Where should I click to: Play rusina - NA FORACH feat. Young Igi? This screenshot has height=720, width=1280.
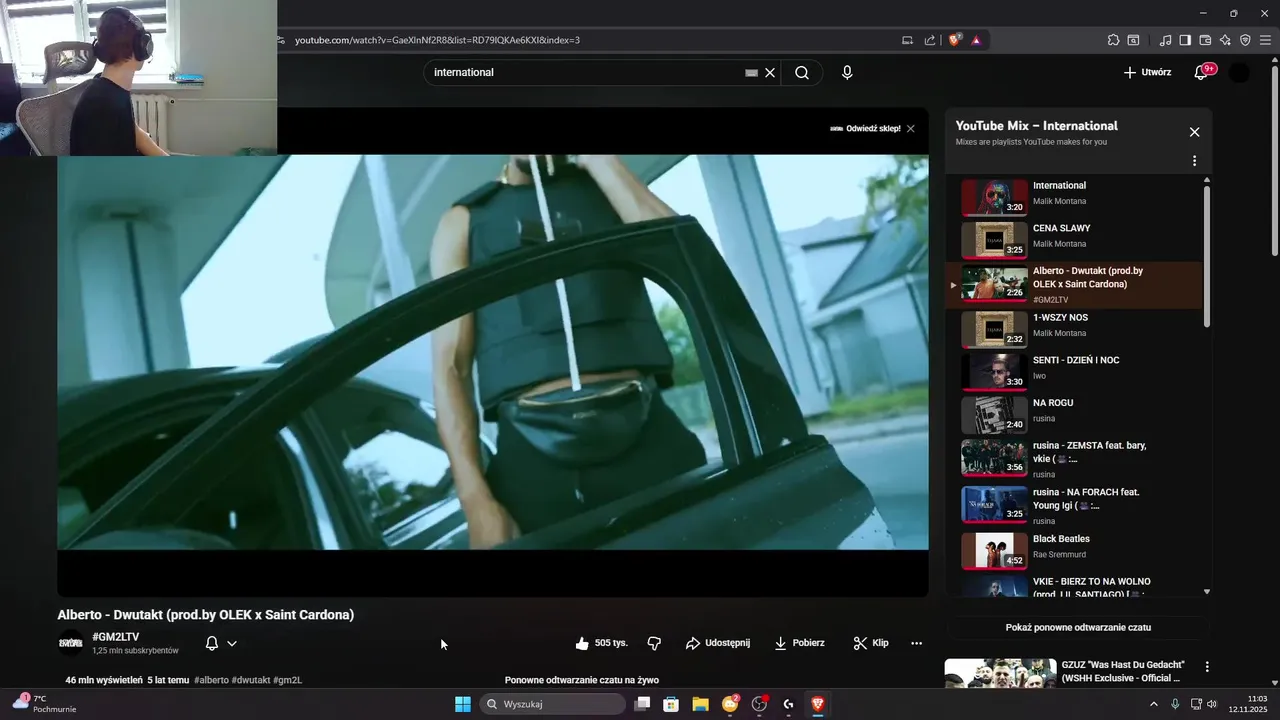click(1072, 505)
